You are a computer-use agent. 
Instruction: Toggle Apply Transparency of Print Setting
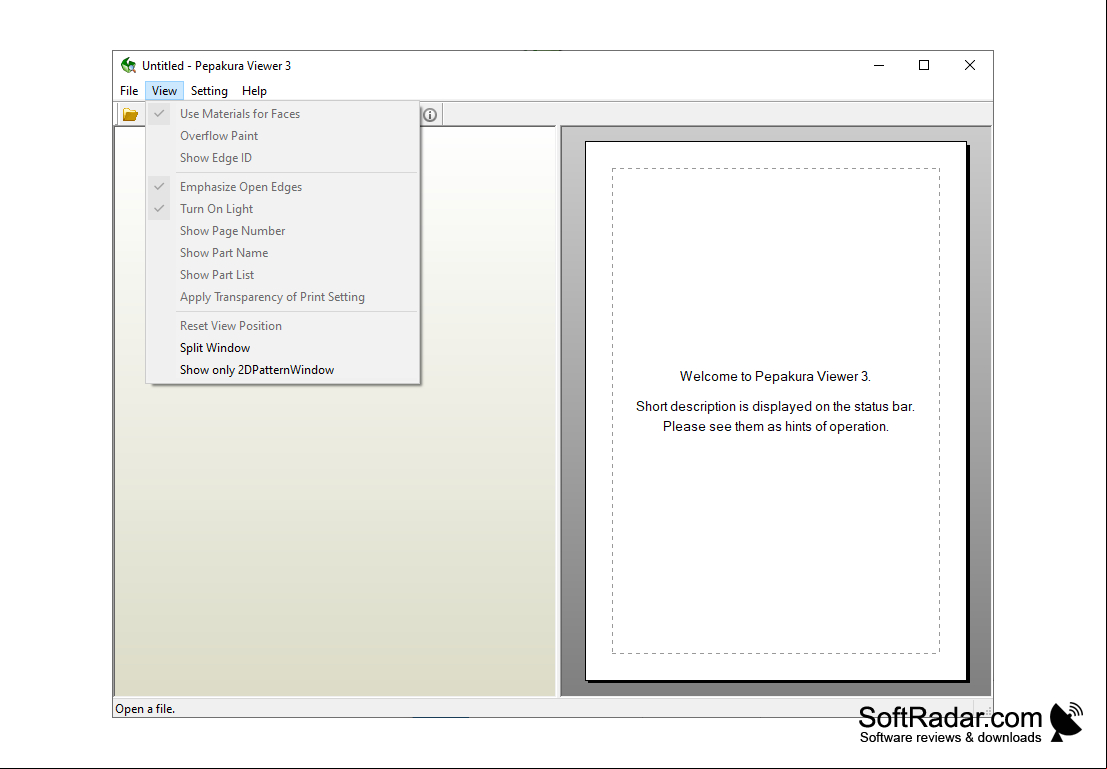(282, 297)
